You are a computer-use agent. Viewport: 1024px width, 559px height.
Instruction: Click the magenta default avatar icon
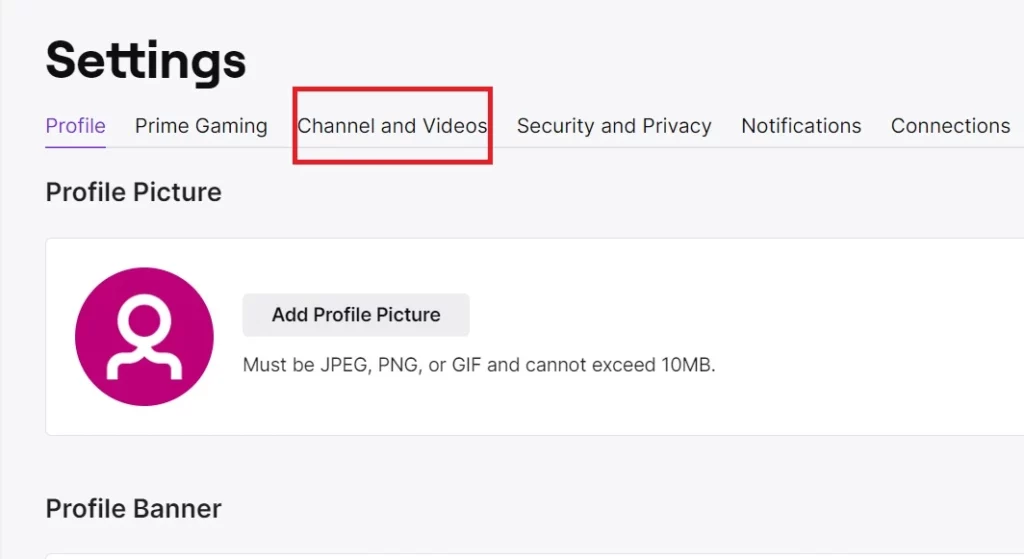(144, 336)
